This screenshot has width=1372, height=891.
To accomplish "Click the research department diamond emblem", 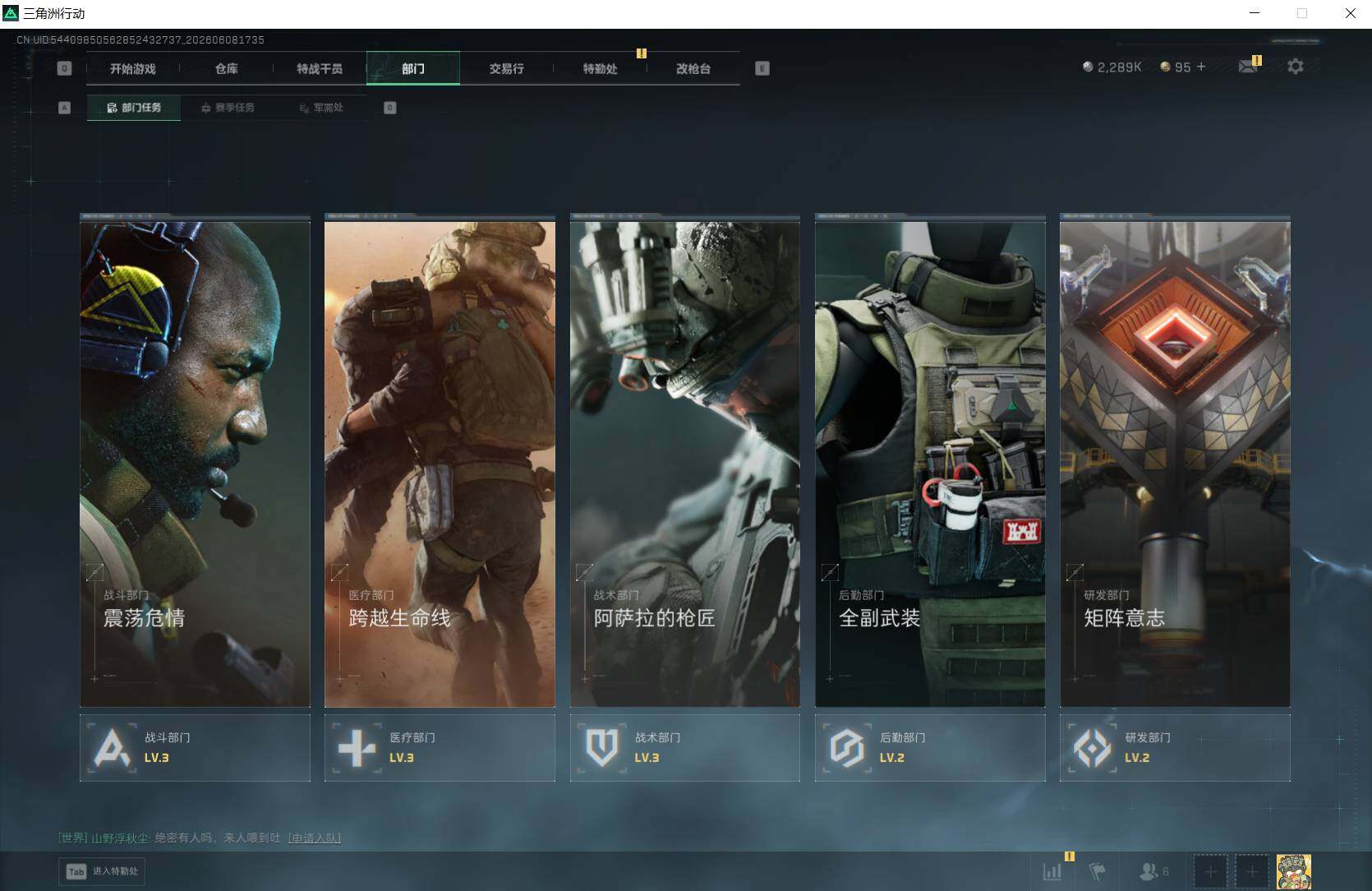I will click(1092, 748).
